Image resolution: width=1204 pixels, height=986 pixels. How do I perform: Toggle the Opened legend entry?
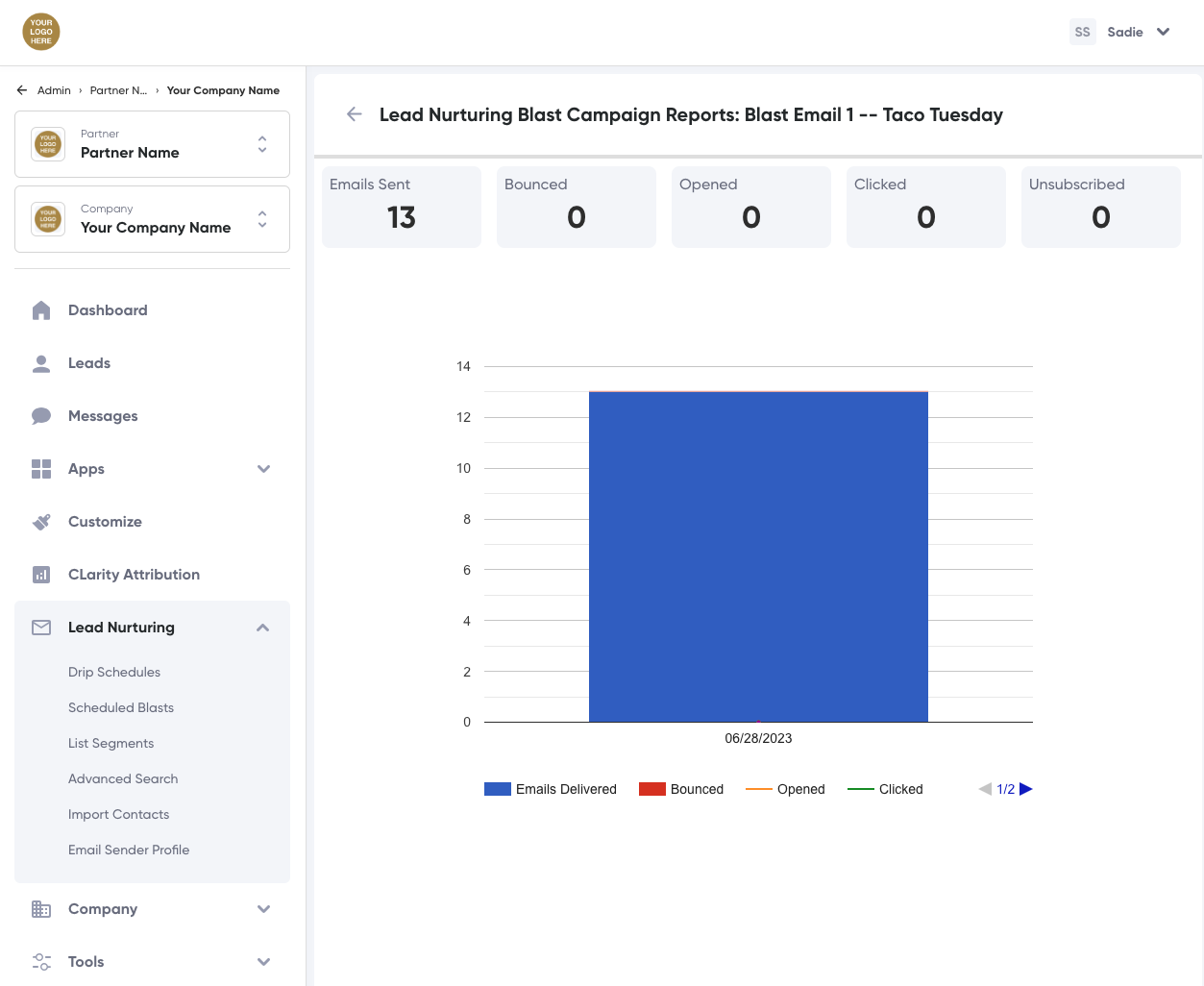(x=785, y=789)
